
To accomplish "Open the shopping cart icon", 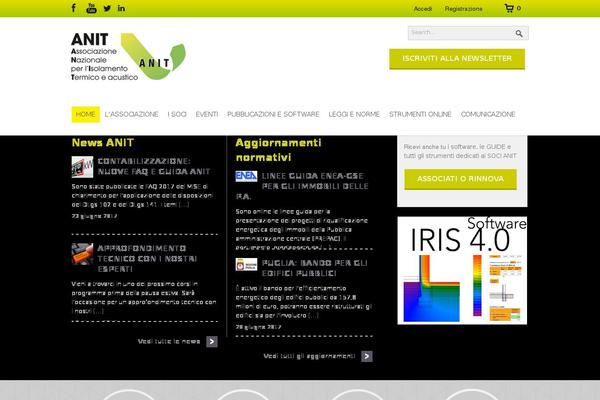I will tap(509, 8).
